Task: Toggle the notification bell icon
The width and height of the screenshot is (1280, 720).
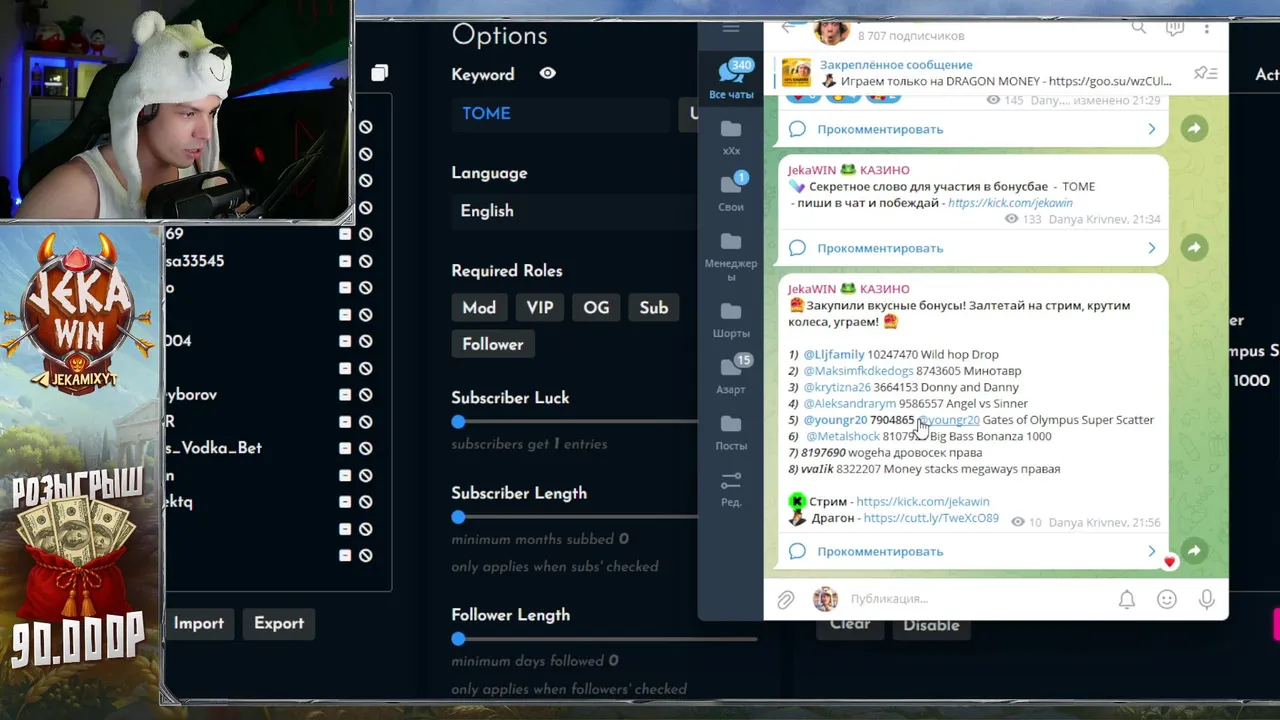Action: [x=1127, y=599]
